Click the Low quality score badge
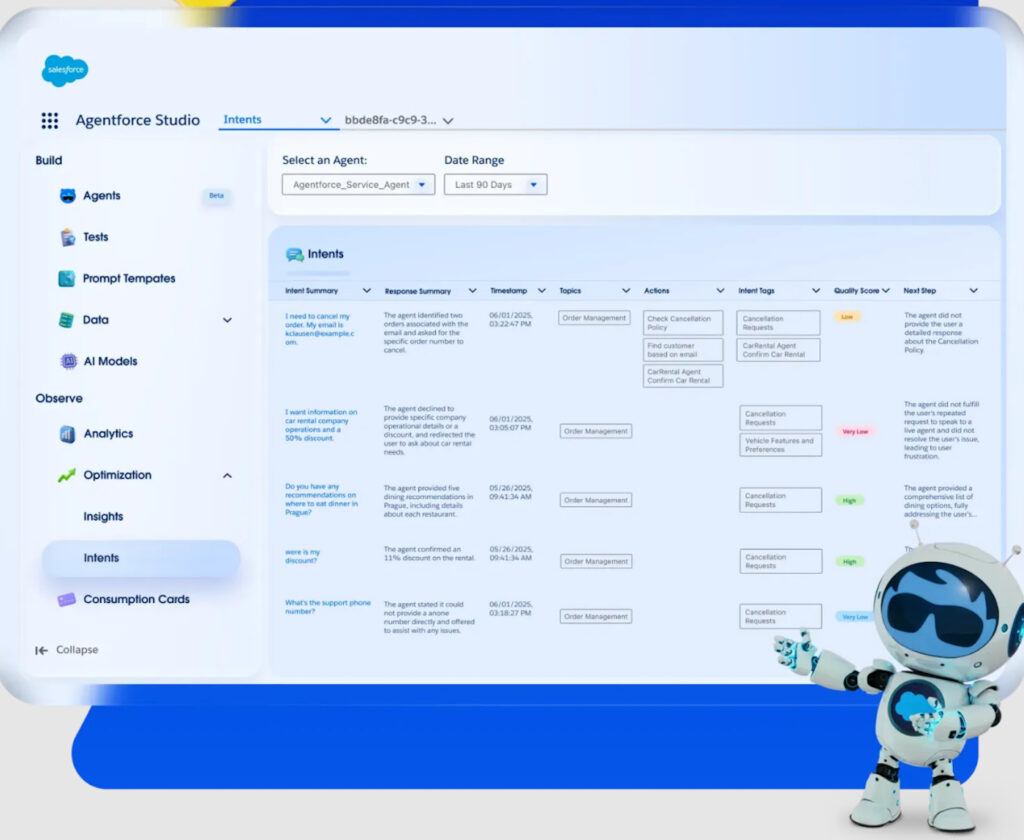The height and width of the screenshot is (840, 1024). 847,317
